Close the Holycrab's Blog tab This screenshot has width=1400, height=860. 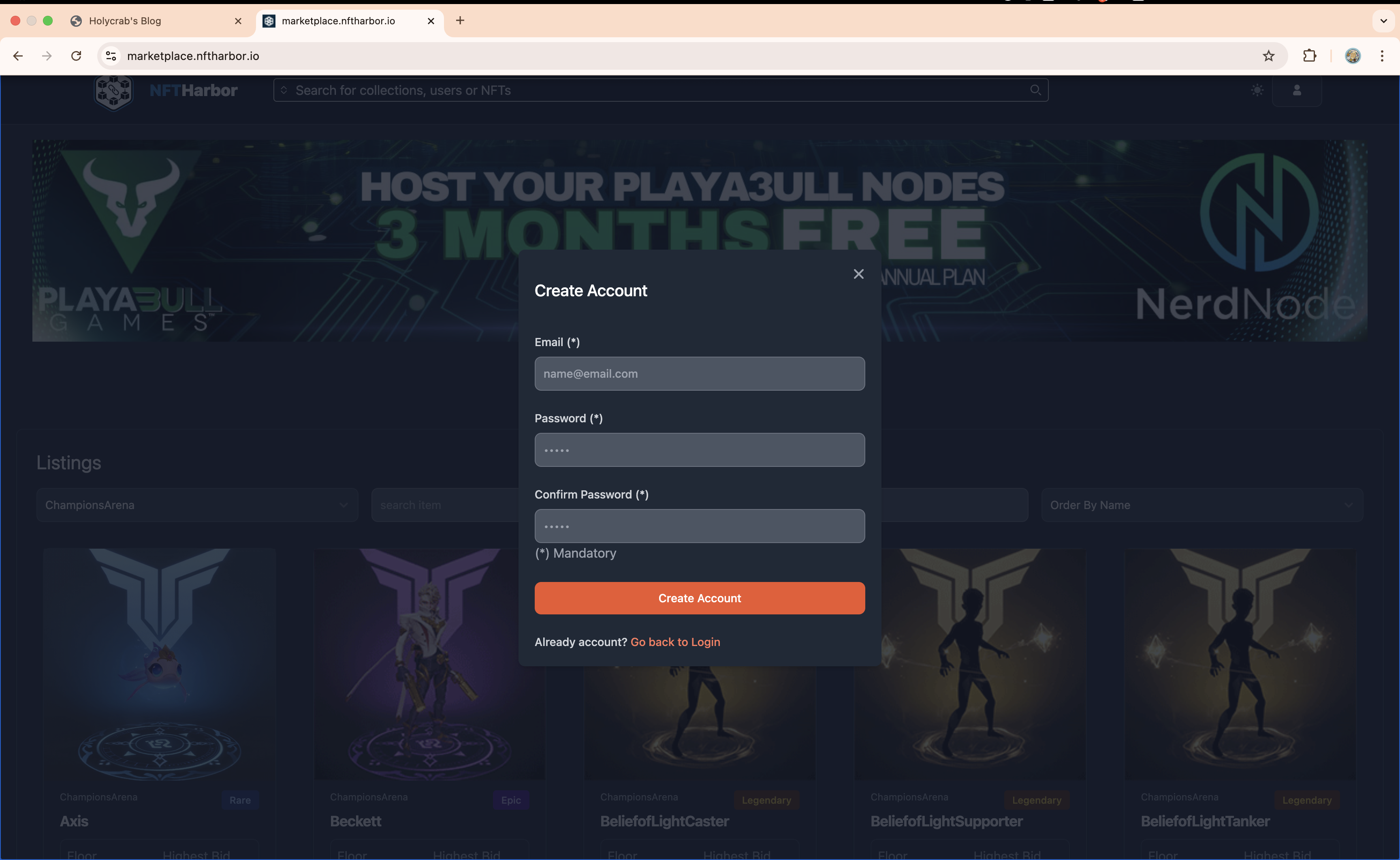(238, 21)
